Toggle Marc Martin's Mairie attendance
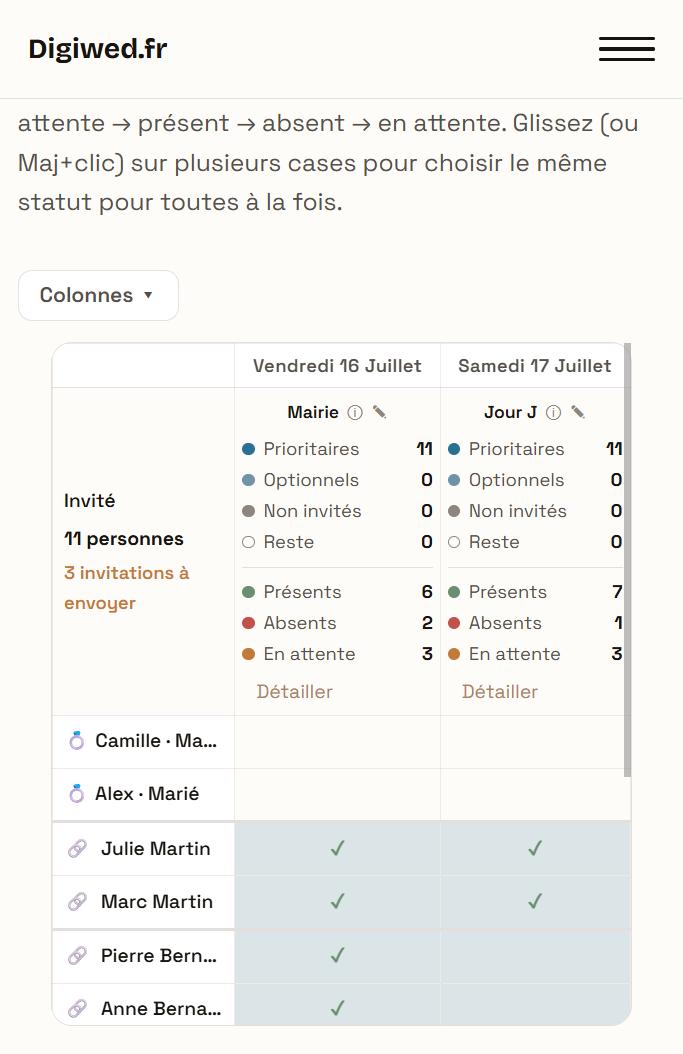The height and width of the screenshot is (1054, 683). coord(337,901)
